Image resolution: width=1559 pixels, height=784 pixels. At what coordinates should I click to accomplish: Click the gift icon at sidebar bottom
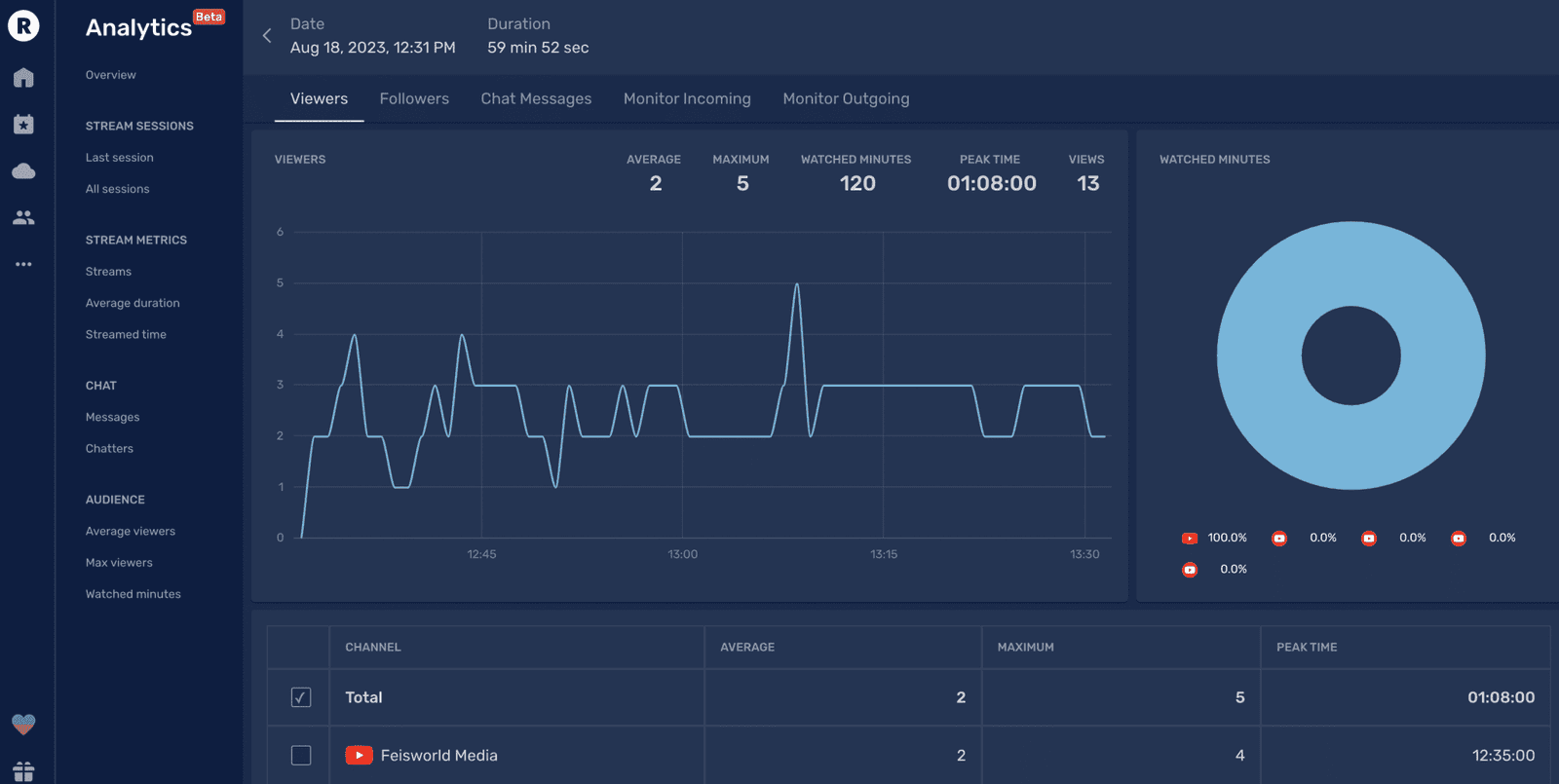(23, 771)
